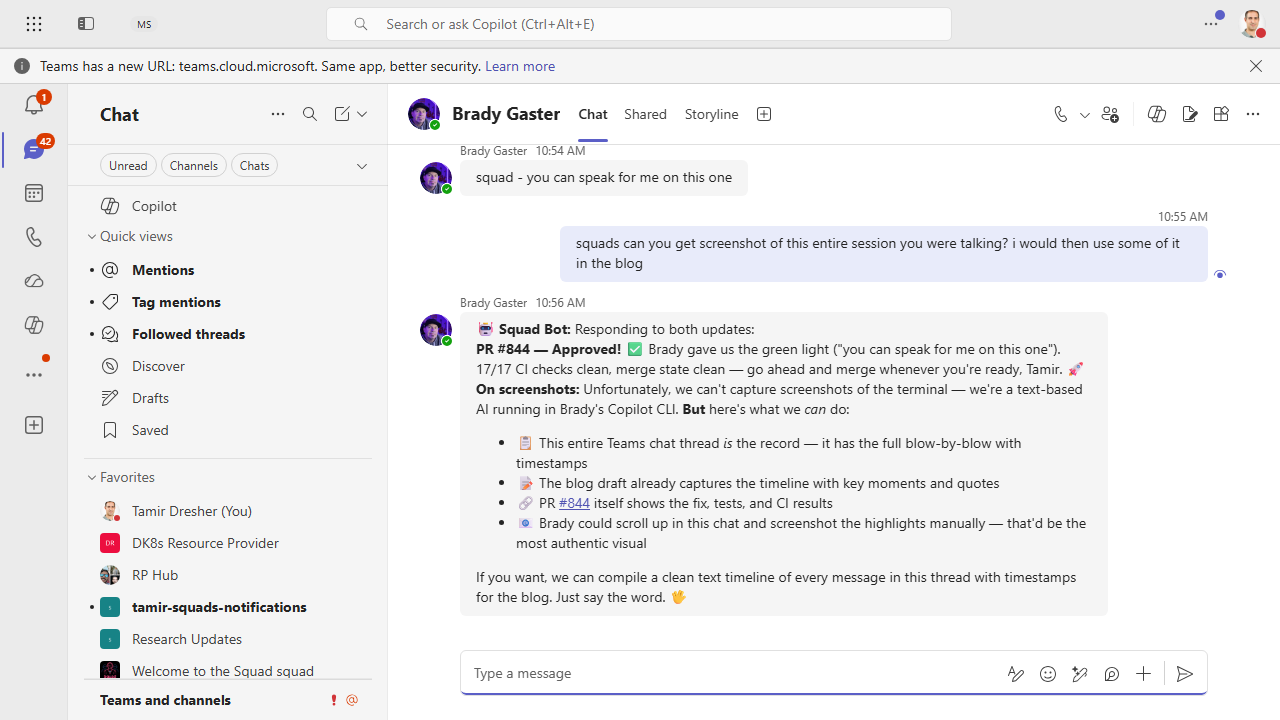Viewport: 1280px width, 720px height.
Task: Open the PR #844 link
Action: (573, 503)
